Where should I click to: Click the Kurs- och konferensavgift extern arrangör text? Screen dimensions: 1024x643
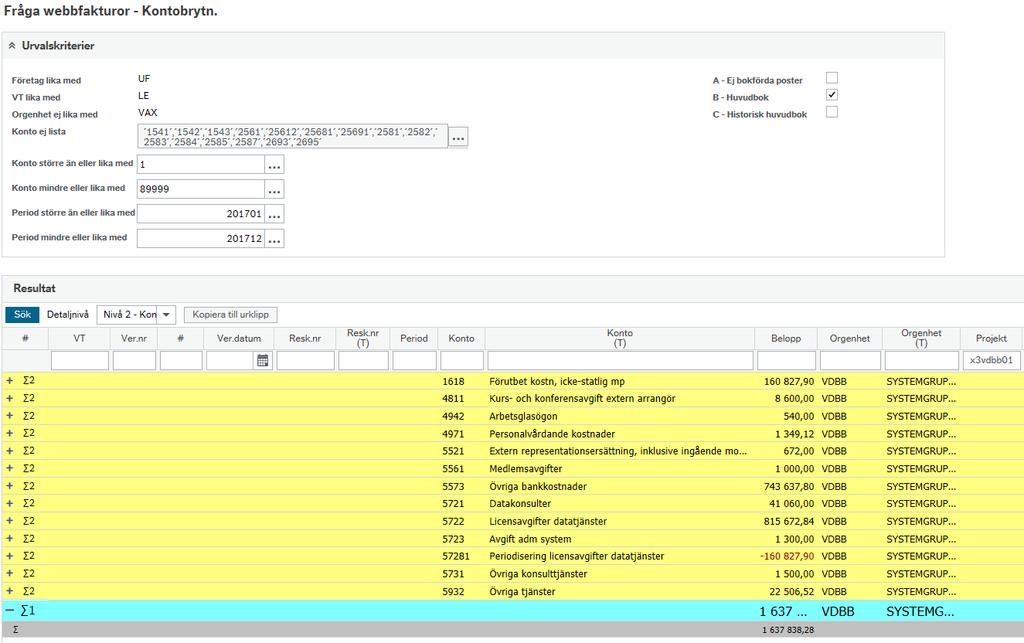pos(583,398)
